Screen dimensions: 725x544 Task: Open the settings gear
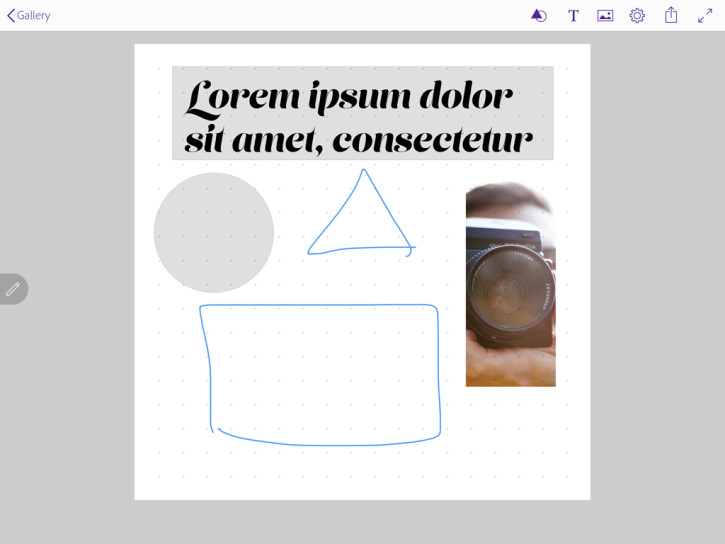pos(637,15)
